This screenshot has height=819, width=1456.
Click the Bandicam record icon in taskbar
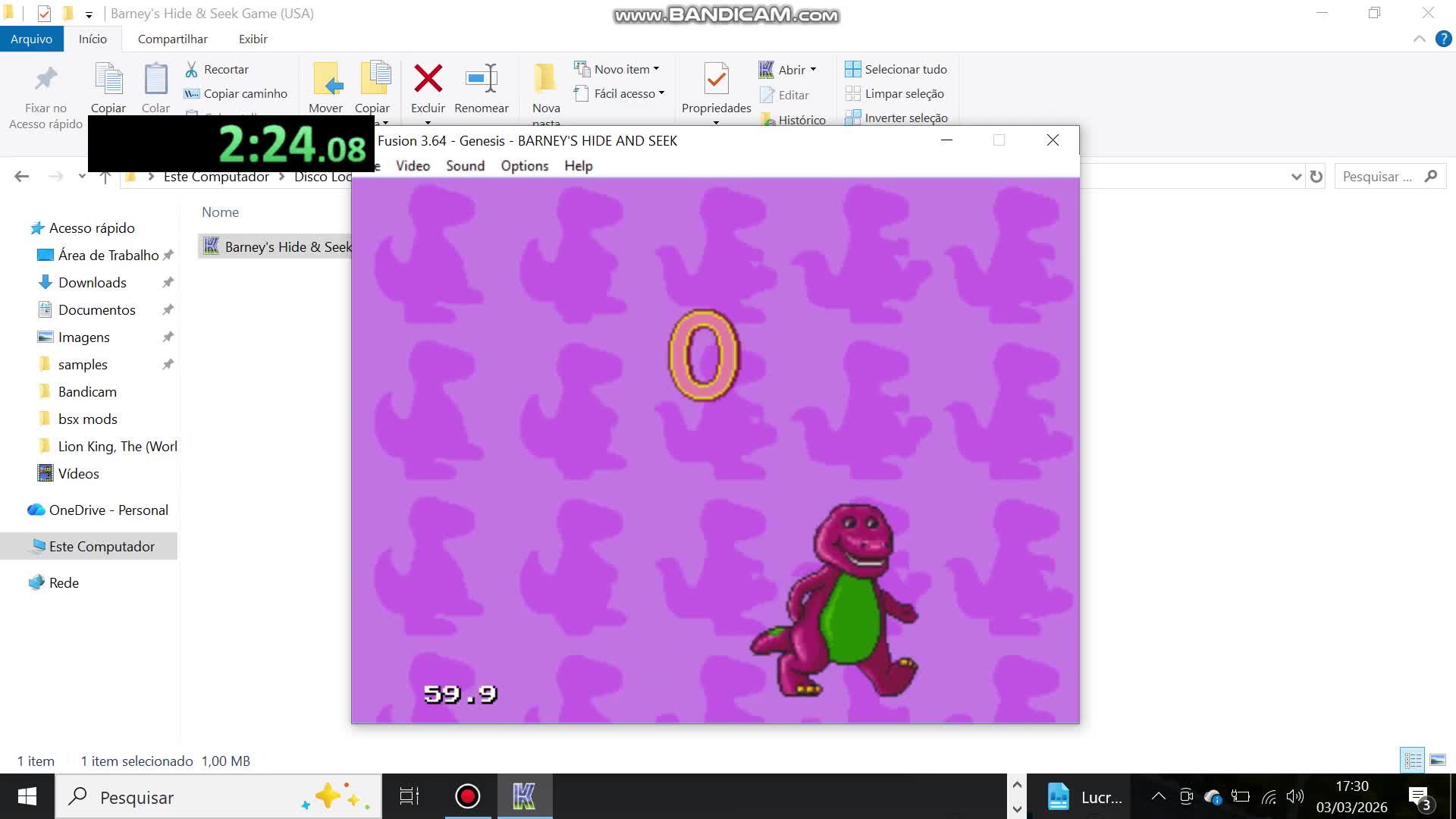tap(468, 796)
